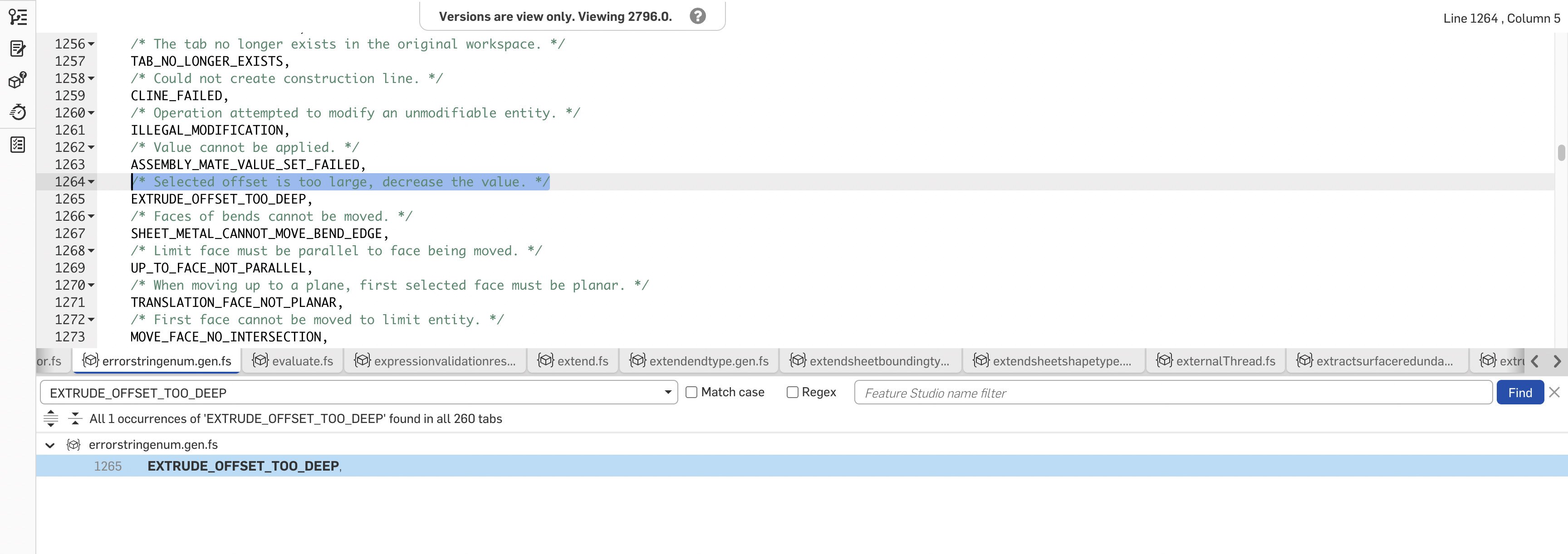Open the stopwatch profiler icon

[18, 112]
